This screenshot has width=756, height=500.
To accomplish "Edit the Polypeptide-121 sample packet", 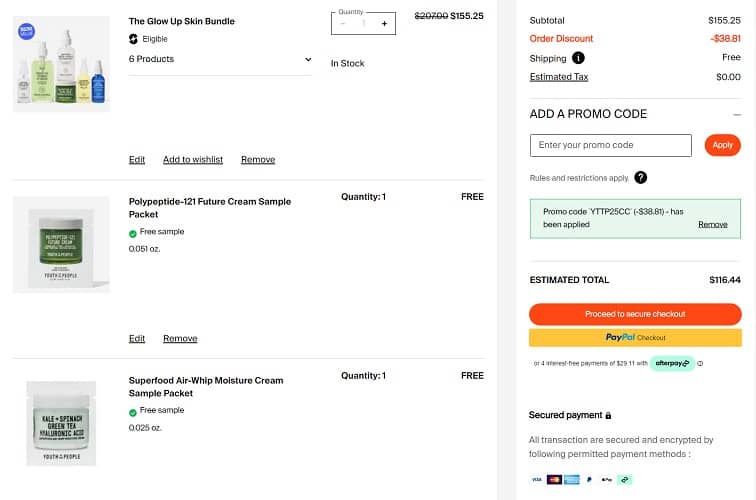I will (137, 339).
